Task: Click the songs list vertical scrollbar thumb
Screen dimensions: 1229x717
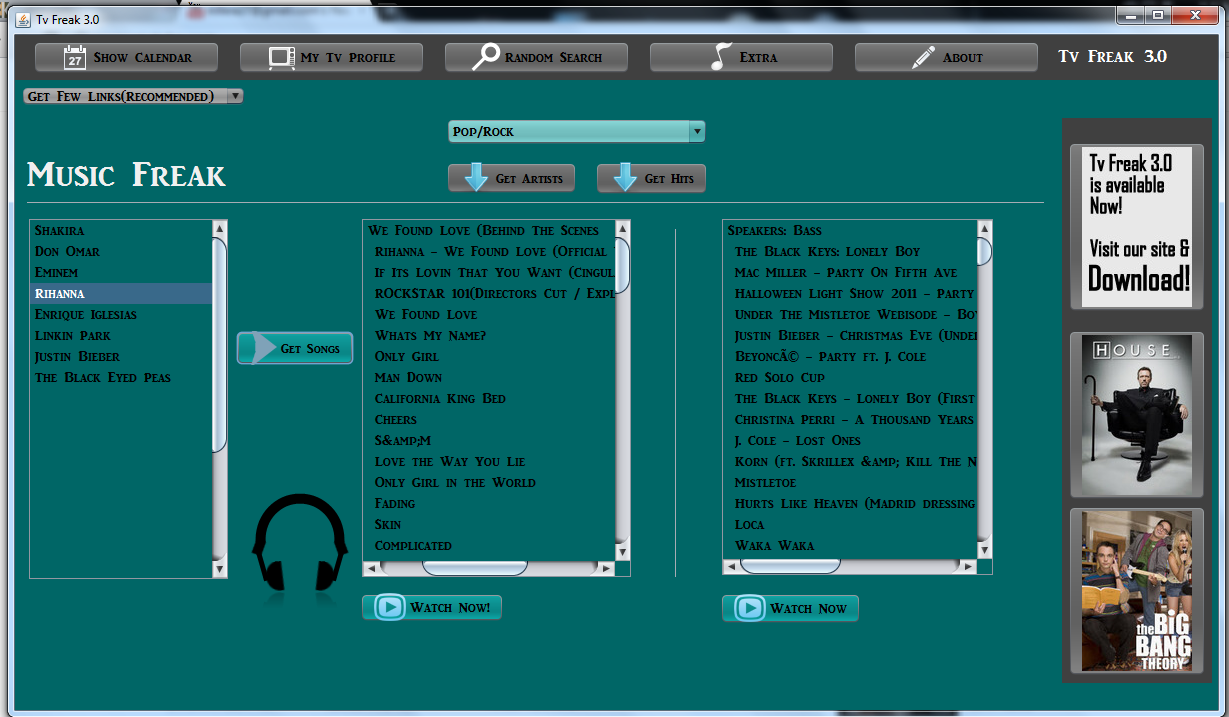Action: (x=623, y=266)
